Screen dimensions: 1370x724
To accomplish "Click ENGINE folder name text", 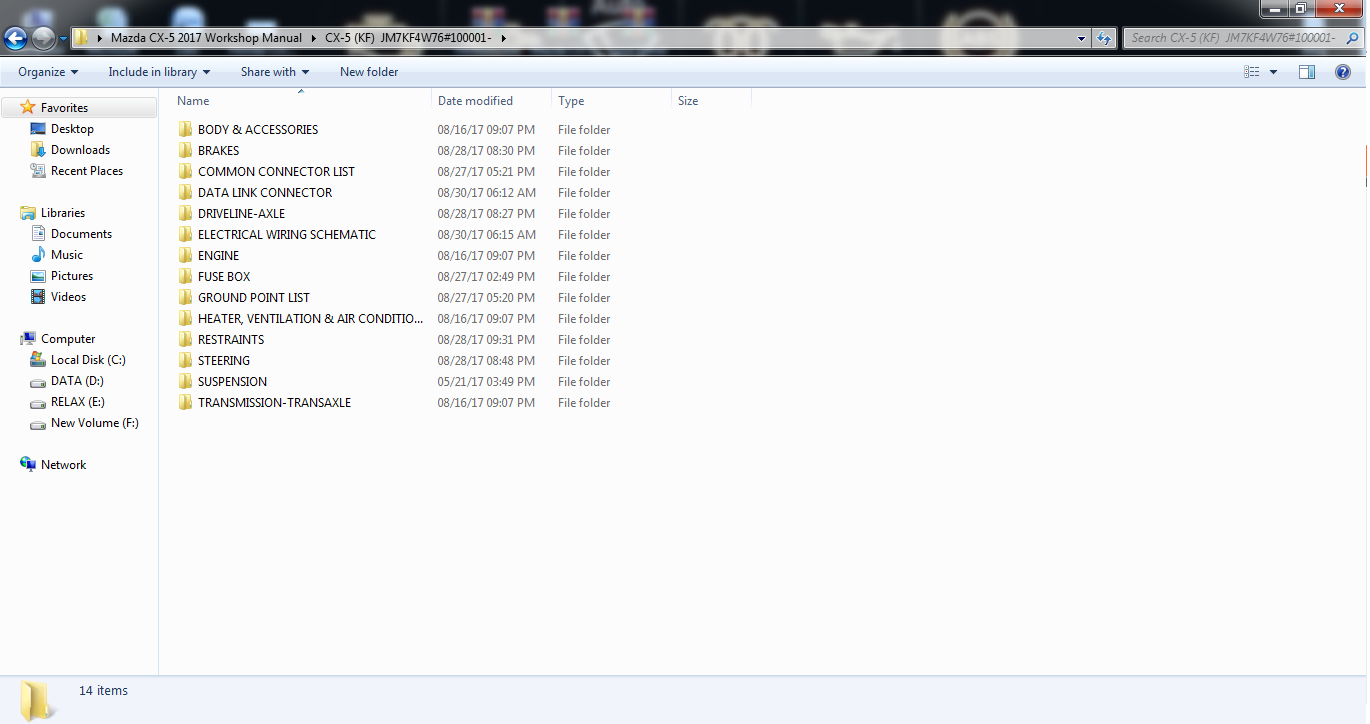I will point(218,256).
